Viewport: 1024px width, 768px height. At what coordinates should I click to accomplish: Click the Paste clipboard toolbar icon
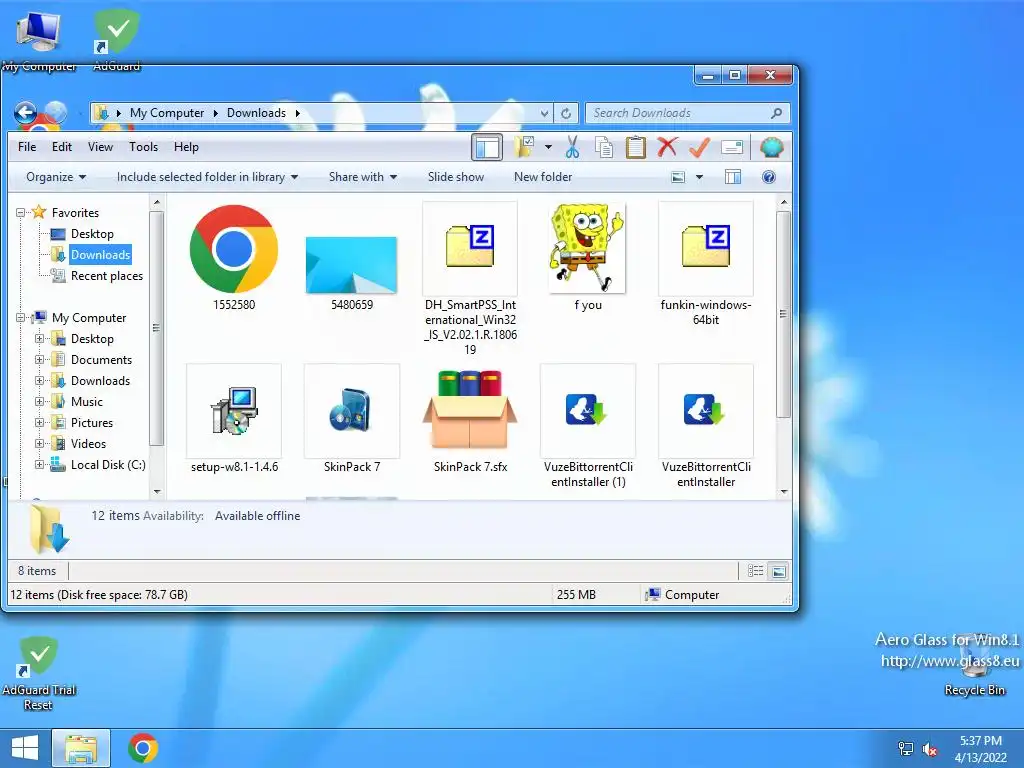point(635,147)
